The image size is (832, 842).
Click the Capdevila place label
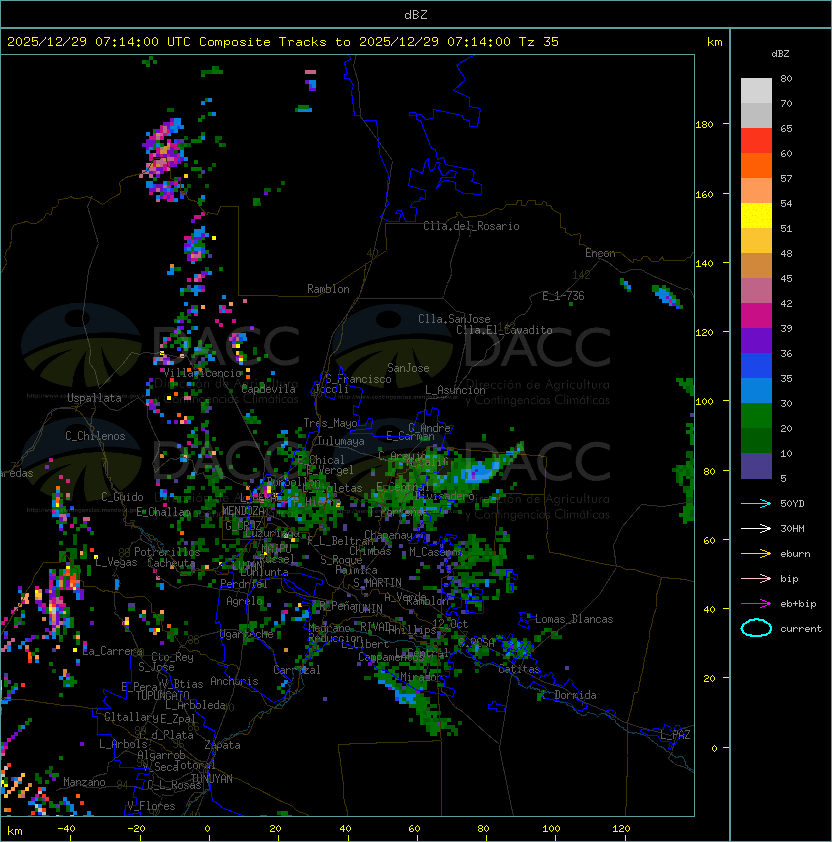[269, 389]
